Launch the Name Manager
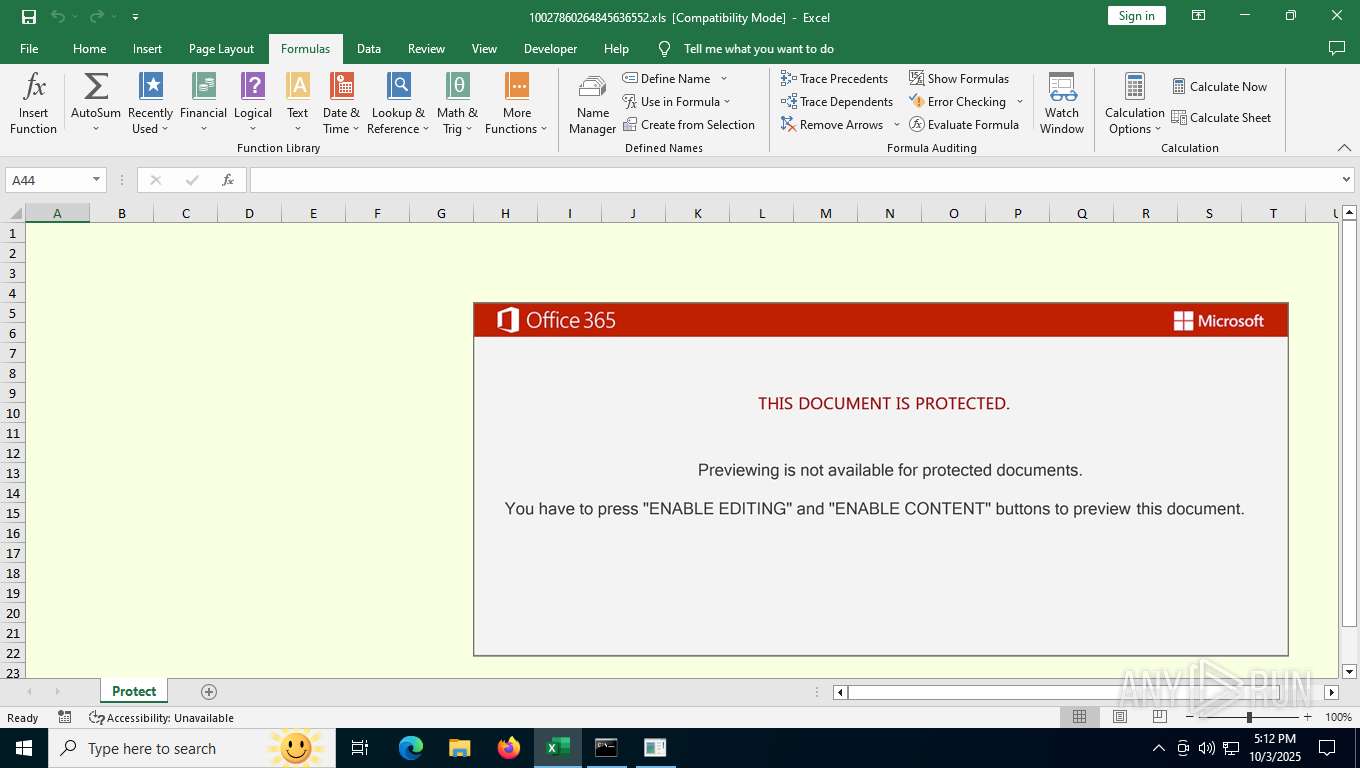This screenshot has height=768, width=1360. tap(592, 103)
